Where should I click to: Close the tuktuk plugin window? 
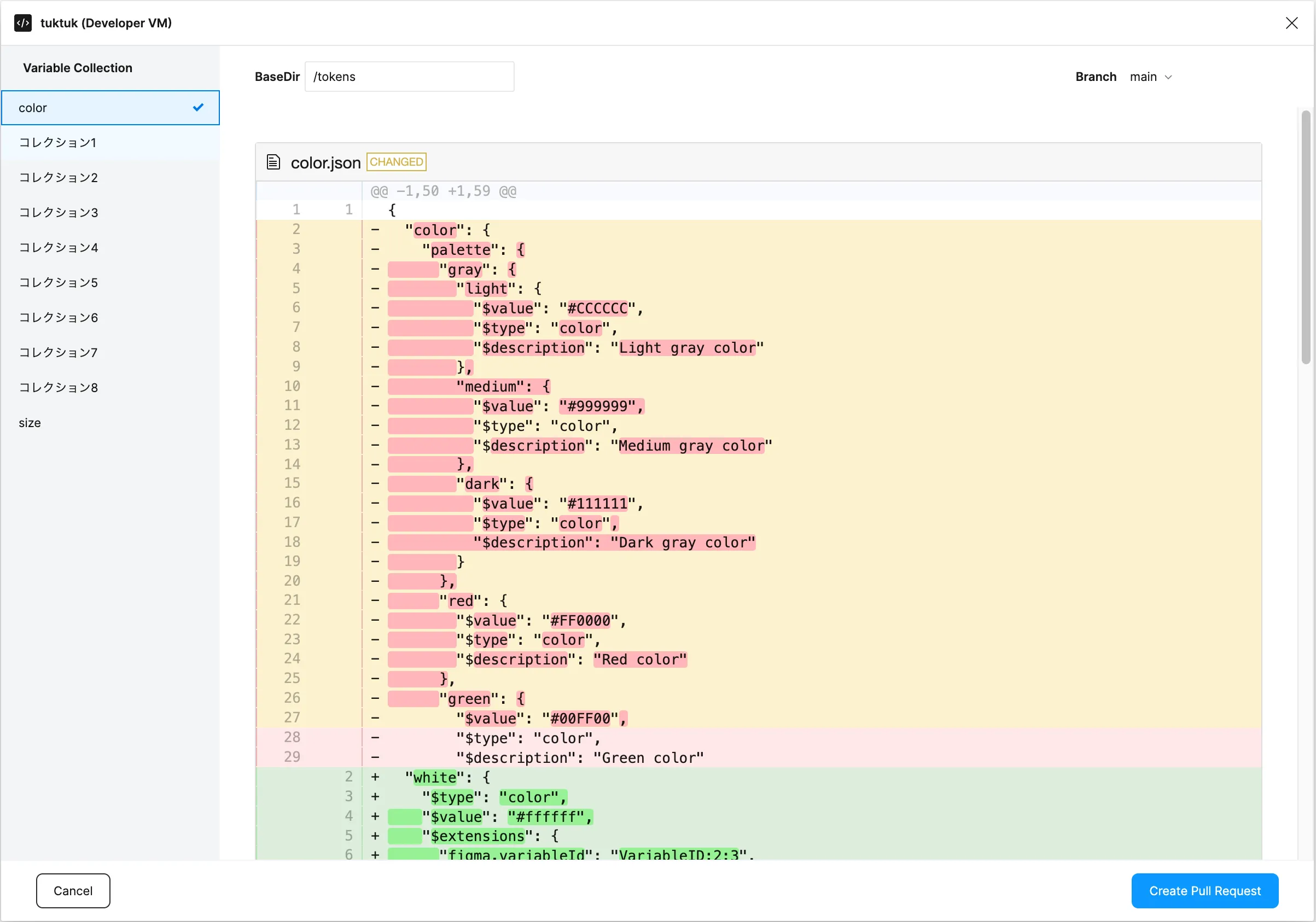coord(1291,23)
